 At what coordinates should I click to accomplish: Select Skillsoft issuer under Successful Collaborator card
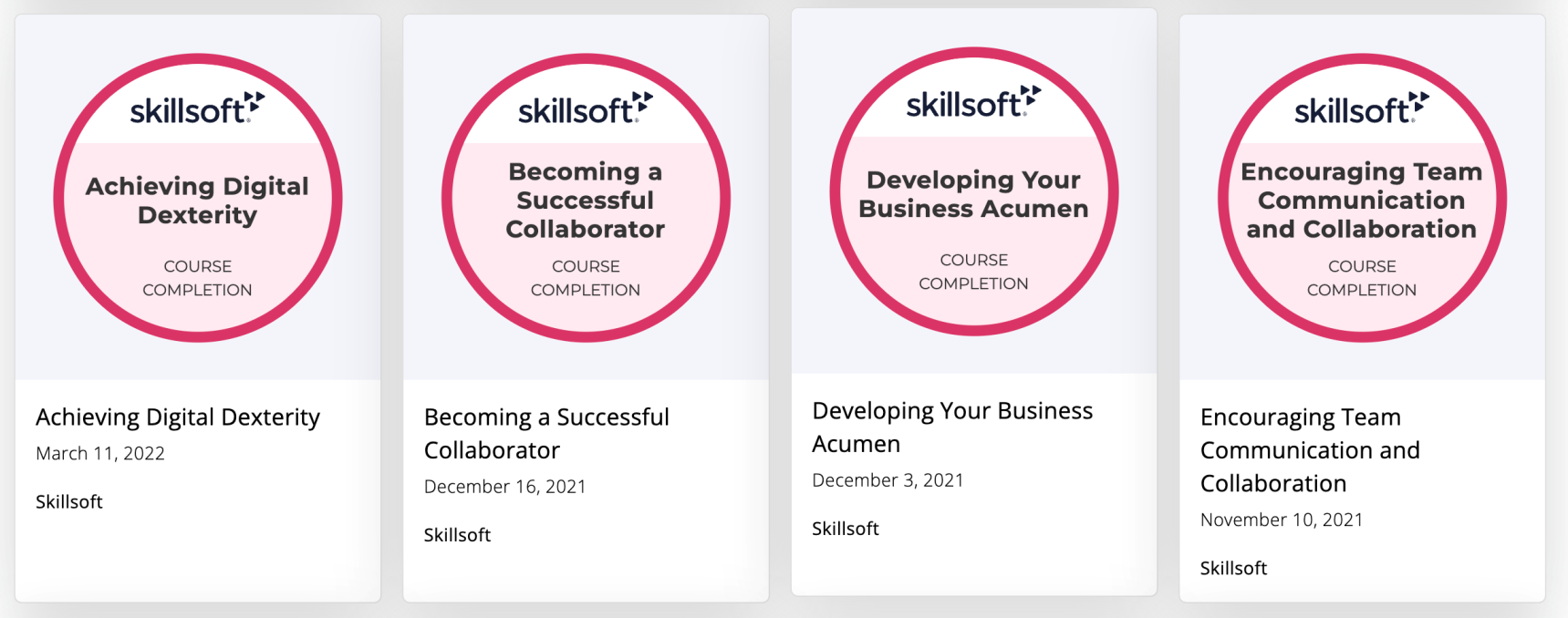(457, 535)
